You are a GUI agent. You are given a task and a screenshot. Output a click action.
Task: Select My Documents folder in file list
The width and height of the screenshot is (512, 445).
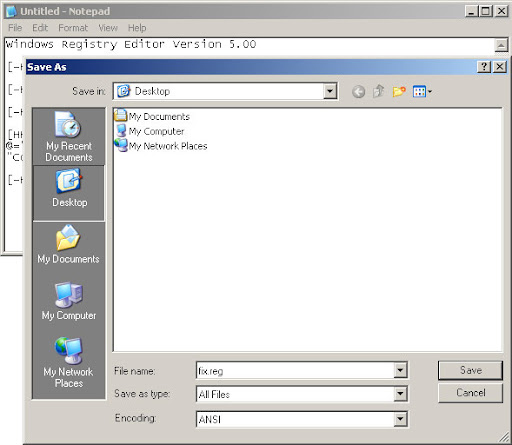point(152,116)
